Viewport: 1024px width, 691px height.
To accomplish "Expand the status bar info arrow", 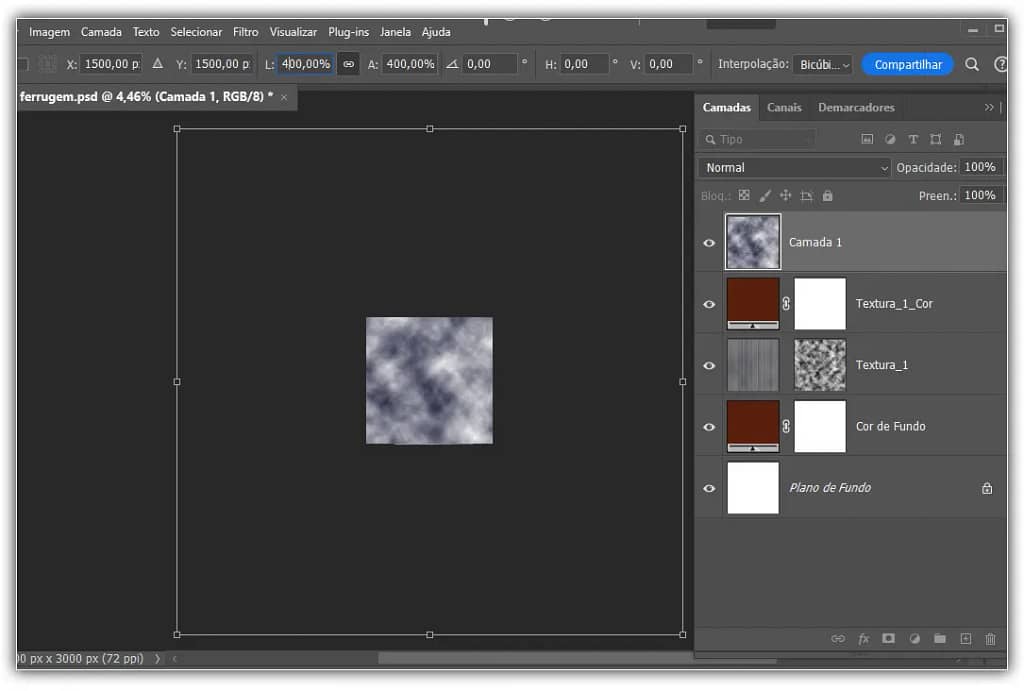I will click(x=157, y=658).
